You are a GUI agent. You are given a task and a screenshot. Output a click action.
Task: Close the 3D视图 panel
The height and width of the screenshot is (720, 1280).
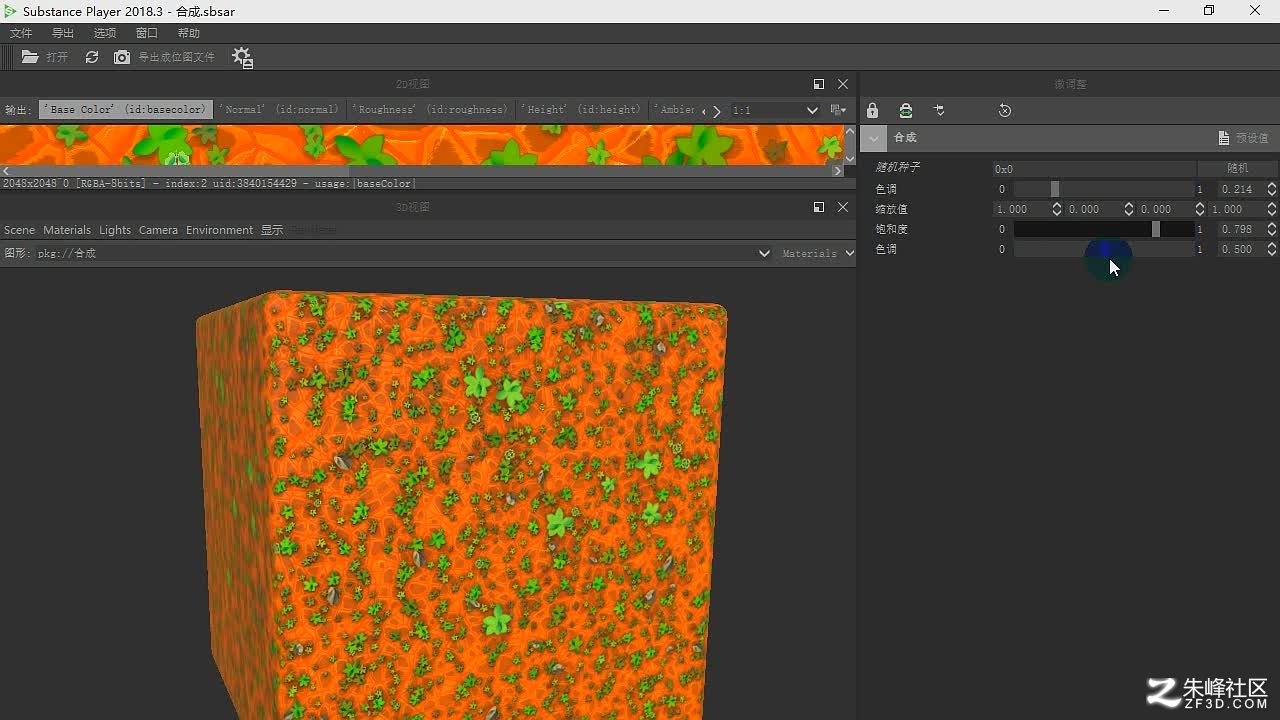pos(843,207)
